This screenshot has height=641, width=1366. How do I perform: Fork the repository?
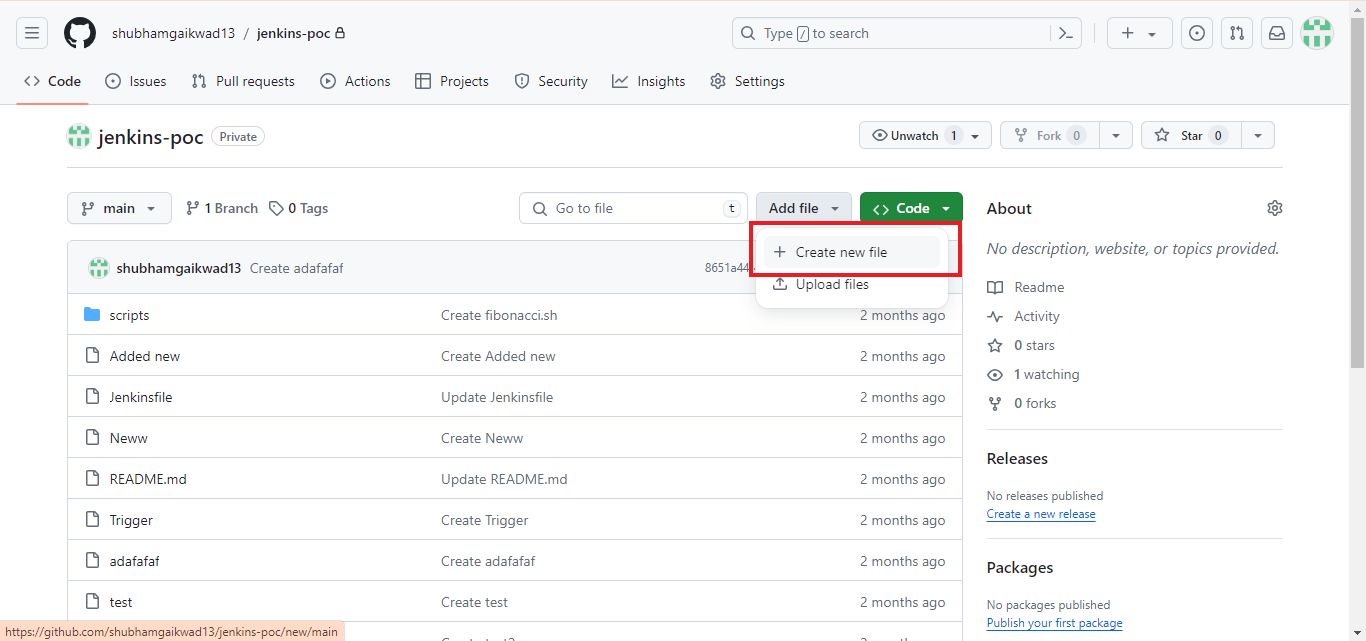point(1050,135)
